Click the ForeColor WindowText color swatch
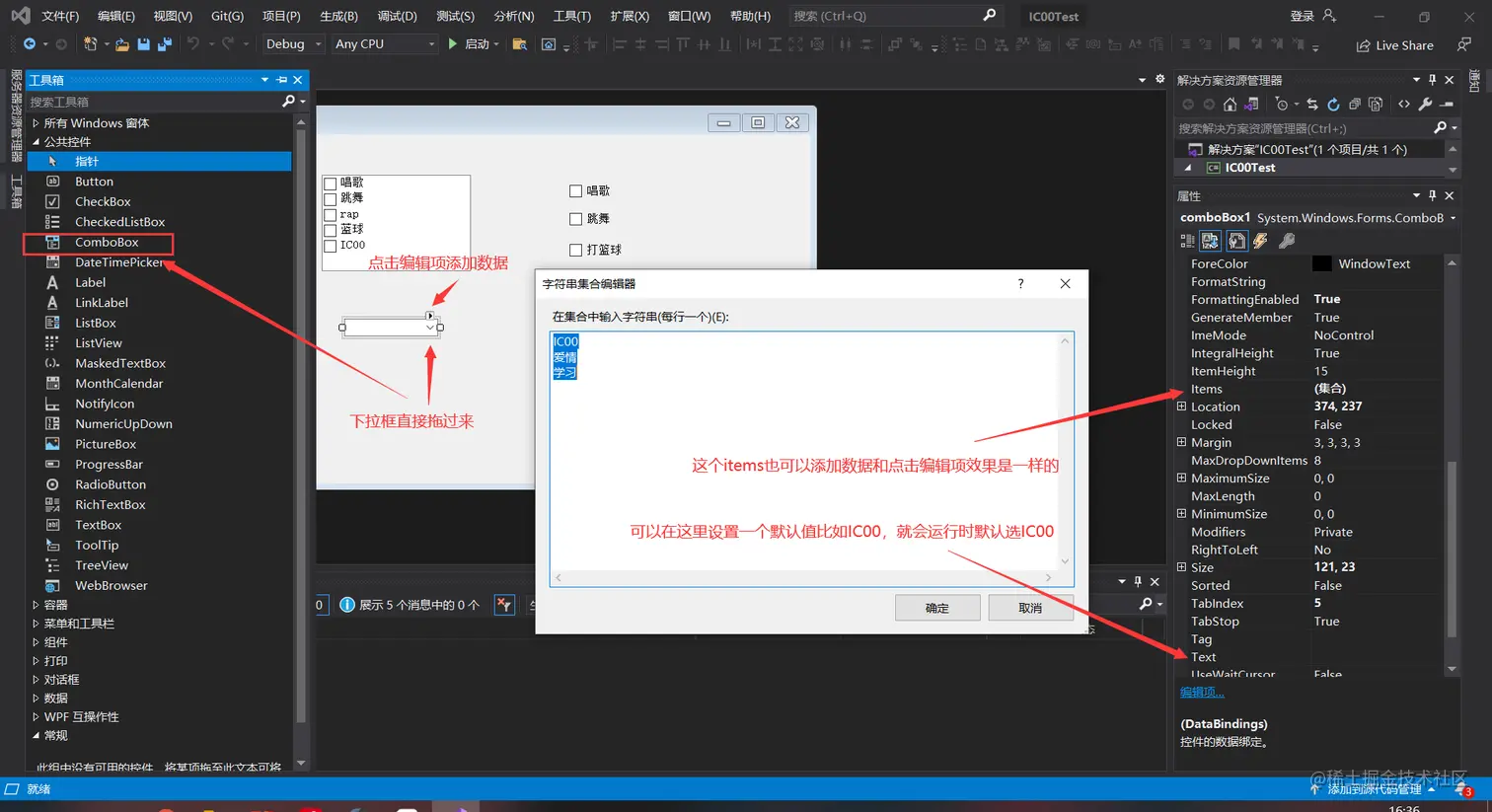The width and height of the screenshot is (1492, 812). pos(1321,263)
